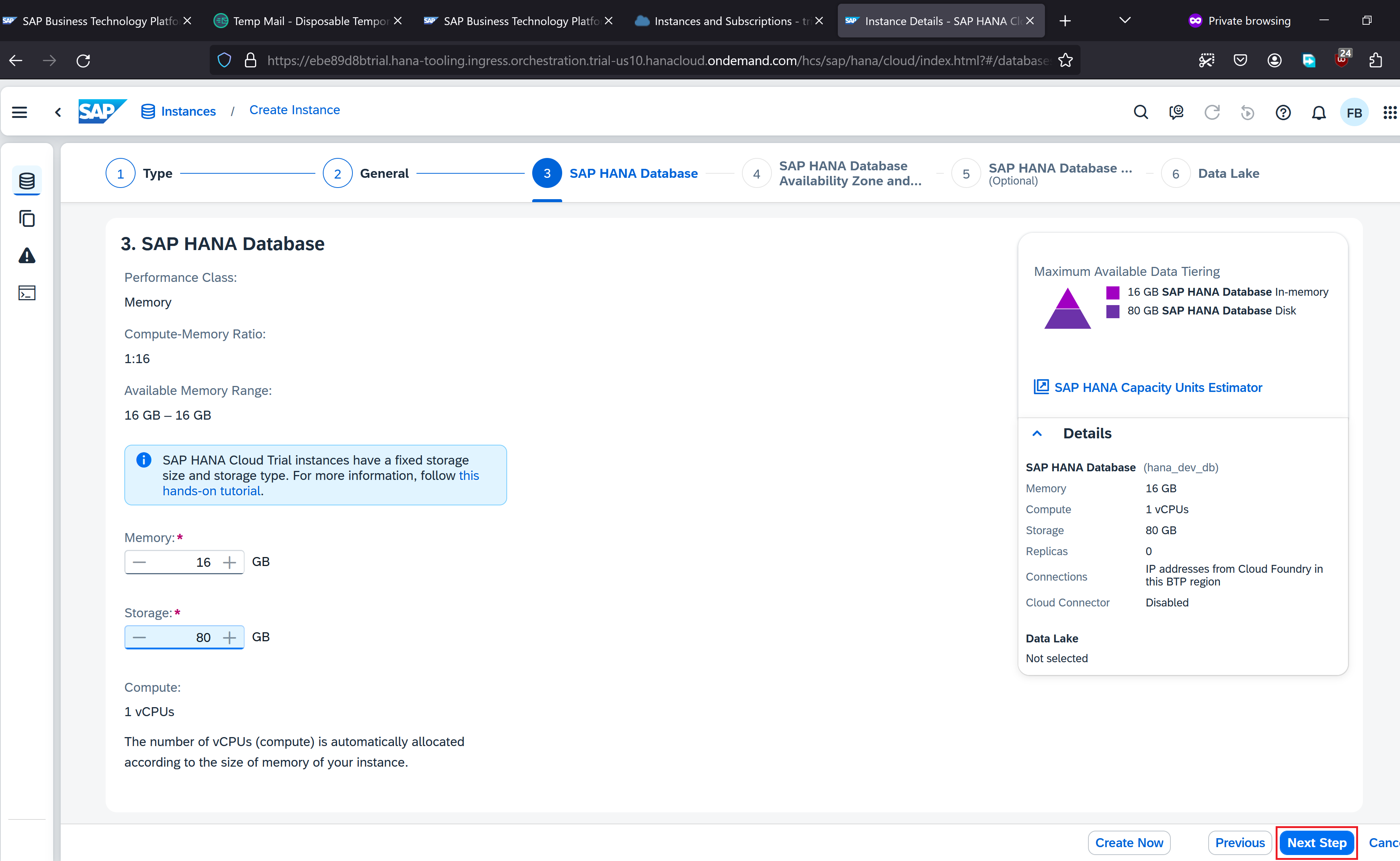
Task: Collapse the Details section chevron
Action: [x=1037, y=433]
